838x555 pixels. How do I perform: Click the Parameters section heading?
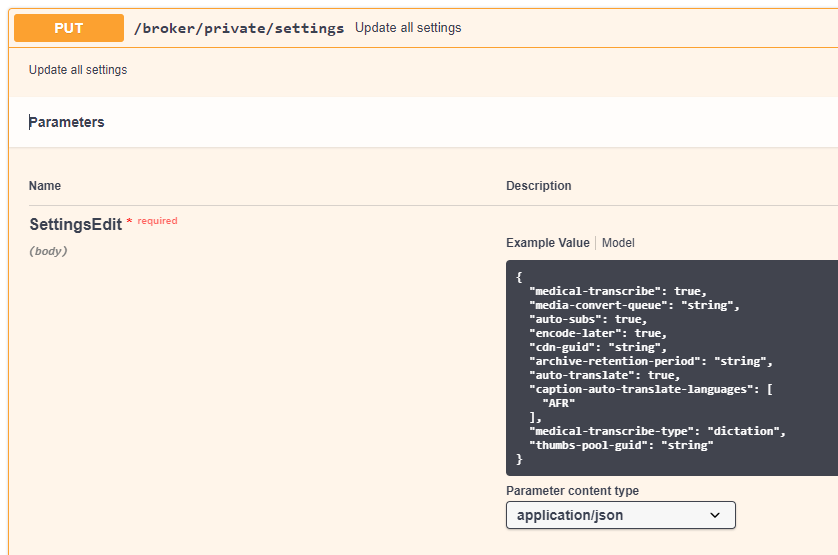click(67, 122)
